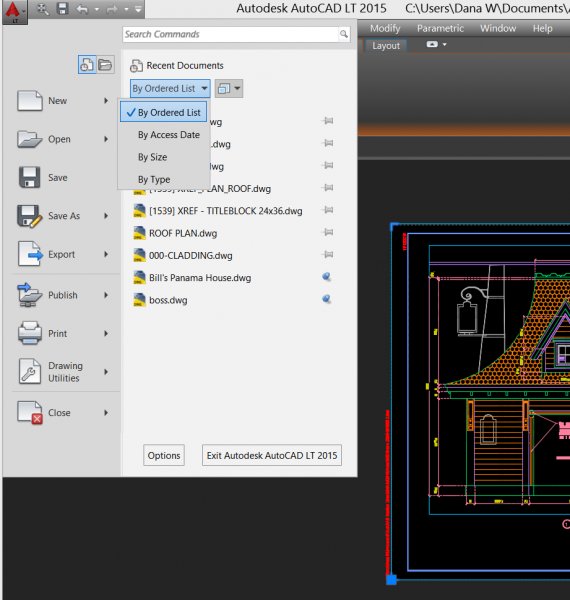
Task: Click Exit Autodesk AutoCAD LT 2015 button
Action: coord(272,455)
